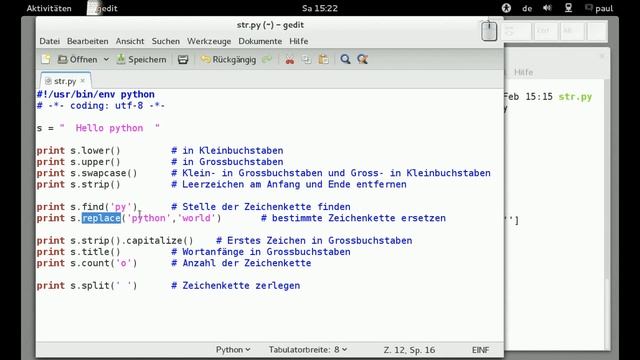Switch keyboard layout via the de indicator

coord(527,8)
